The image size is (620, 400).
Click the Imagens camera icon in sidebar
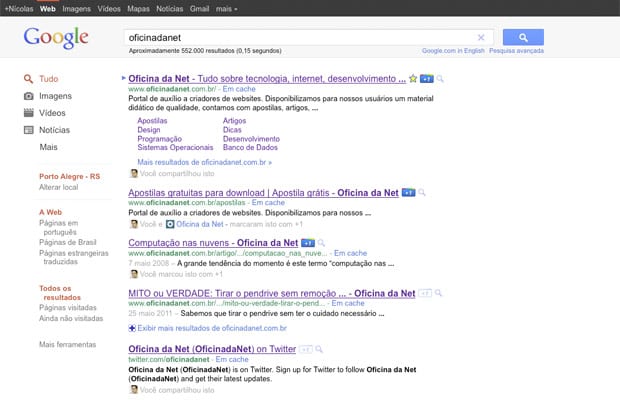(28, 96)
